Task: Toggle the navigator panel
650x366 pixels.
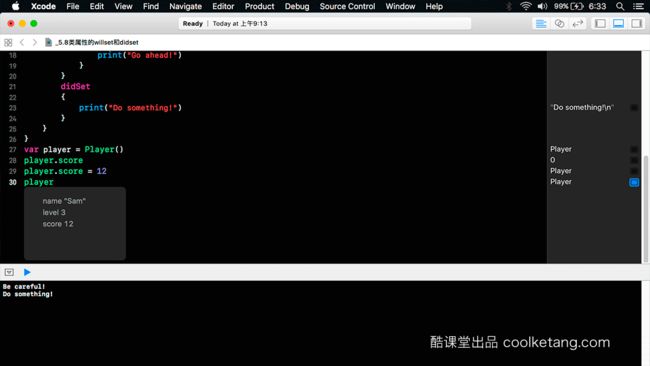Action: click(600, 24)
